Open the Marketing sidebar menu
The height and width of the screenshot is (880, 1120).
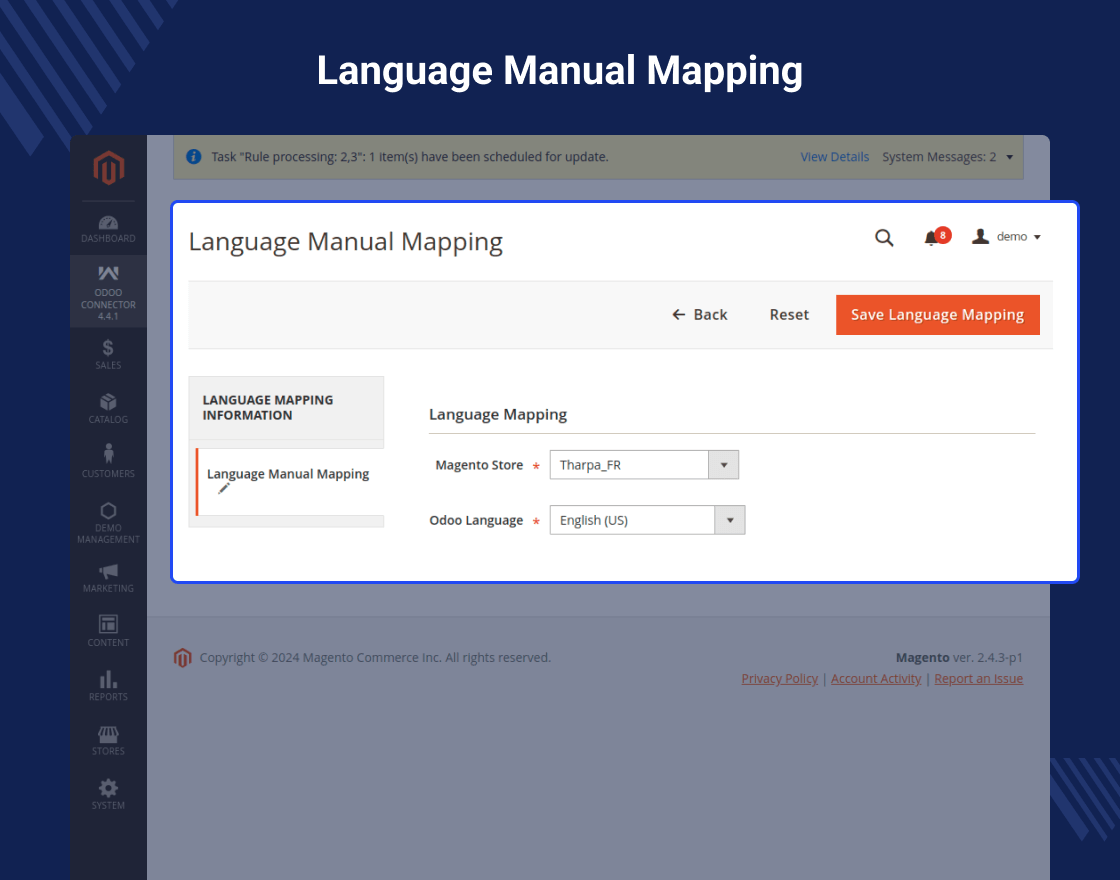coord(109,578)
